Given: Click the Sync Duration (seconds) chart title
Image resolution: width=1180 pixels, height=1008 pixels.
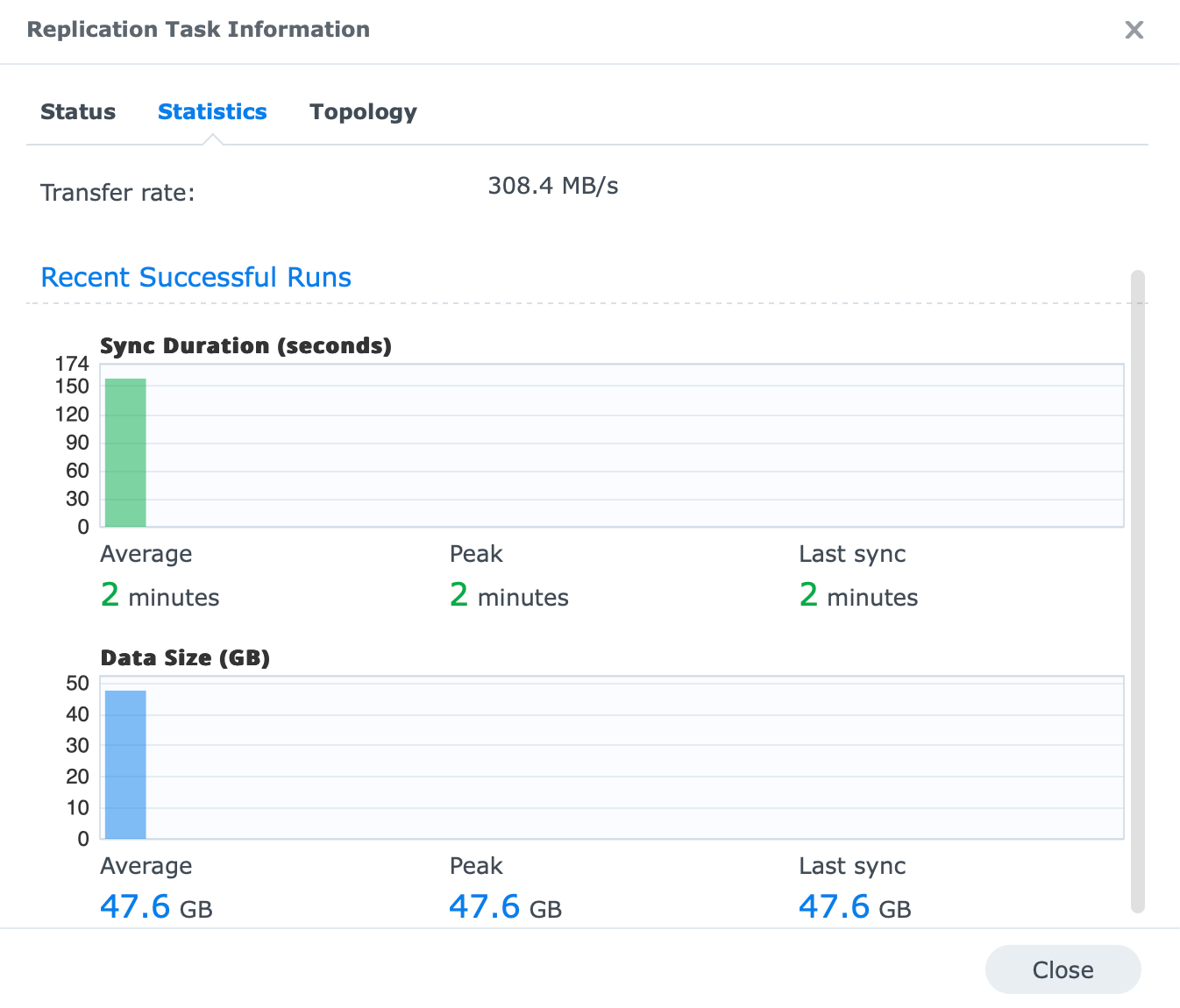Looking at the screenshot, I should coord(245,345).
